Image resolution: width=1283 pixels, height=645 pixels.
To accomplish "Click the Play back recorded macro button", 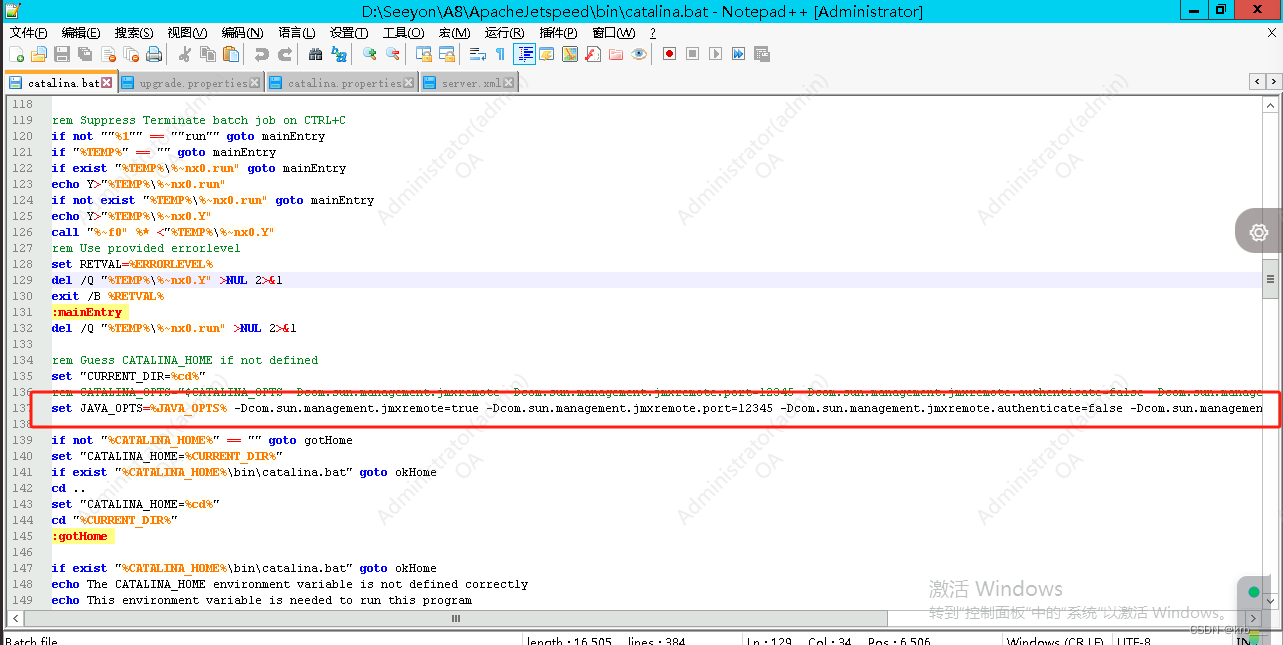I will 715,54.
